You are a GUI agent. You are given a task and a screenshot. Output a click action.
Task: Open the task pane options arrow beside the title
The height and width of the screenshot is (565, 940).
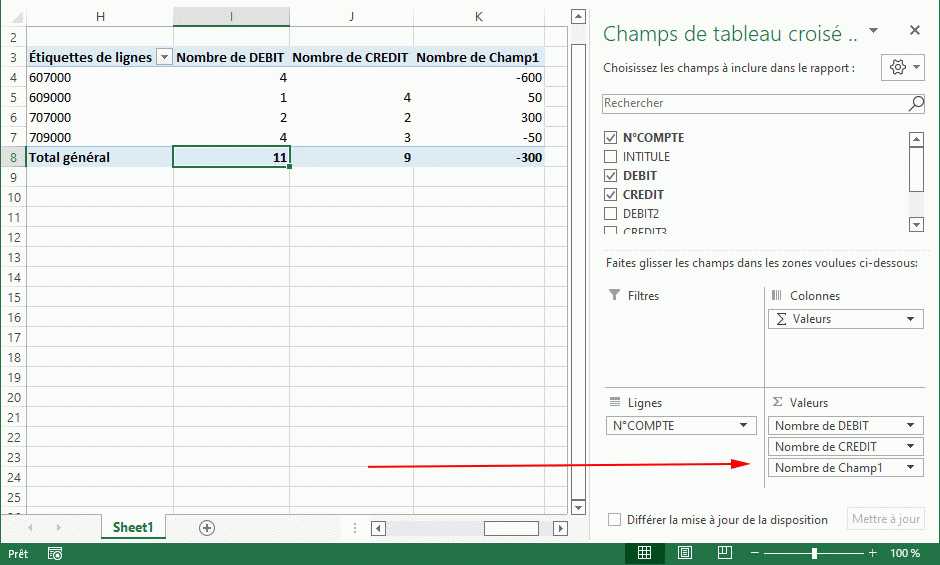pos(874,31)
